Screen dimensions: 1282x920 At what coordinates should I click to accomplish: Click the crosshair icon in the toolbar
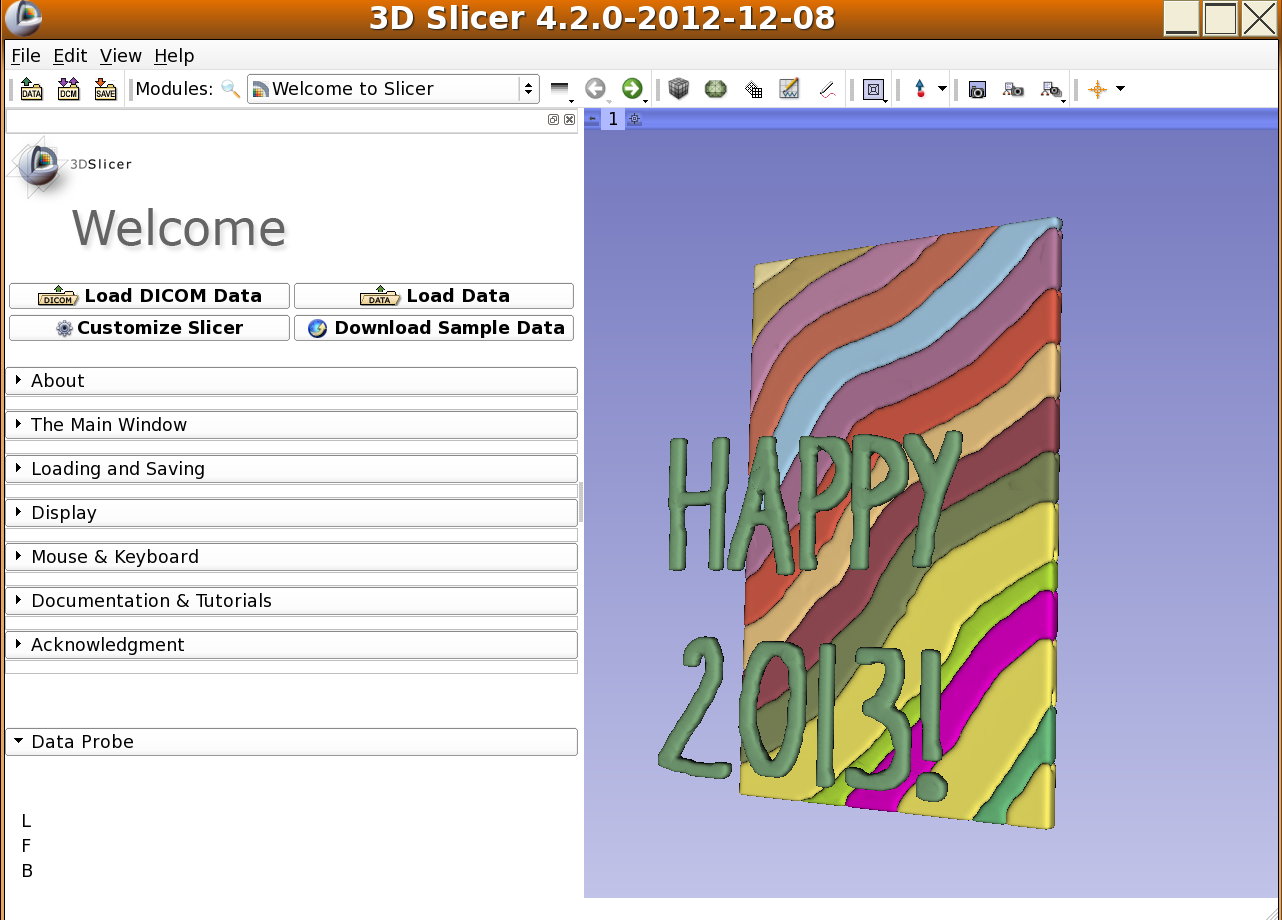click(1097, 89)
